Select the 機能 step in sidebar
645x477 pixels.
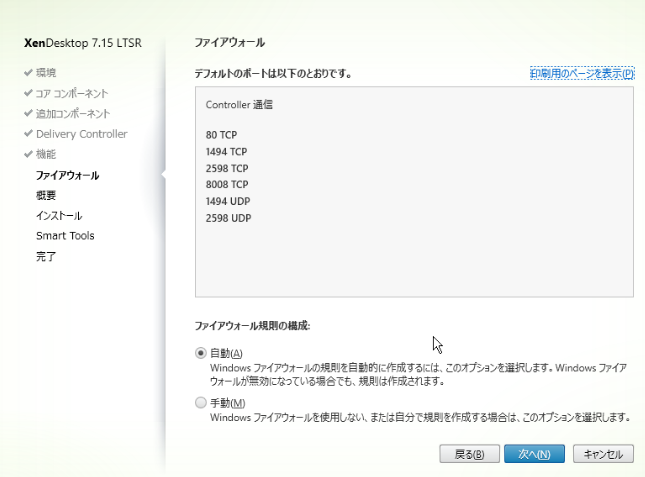click(x=46, y=154)
